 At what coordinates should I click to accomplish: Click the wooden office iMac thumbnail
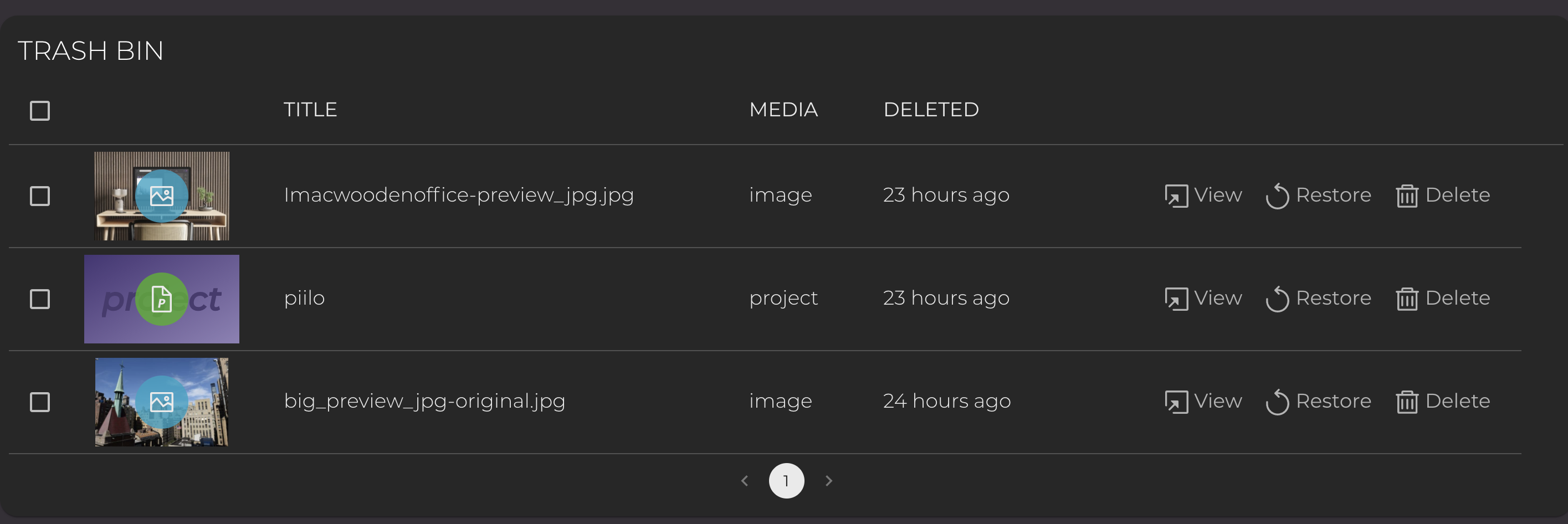(x=161, y=196)
